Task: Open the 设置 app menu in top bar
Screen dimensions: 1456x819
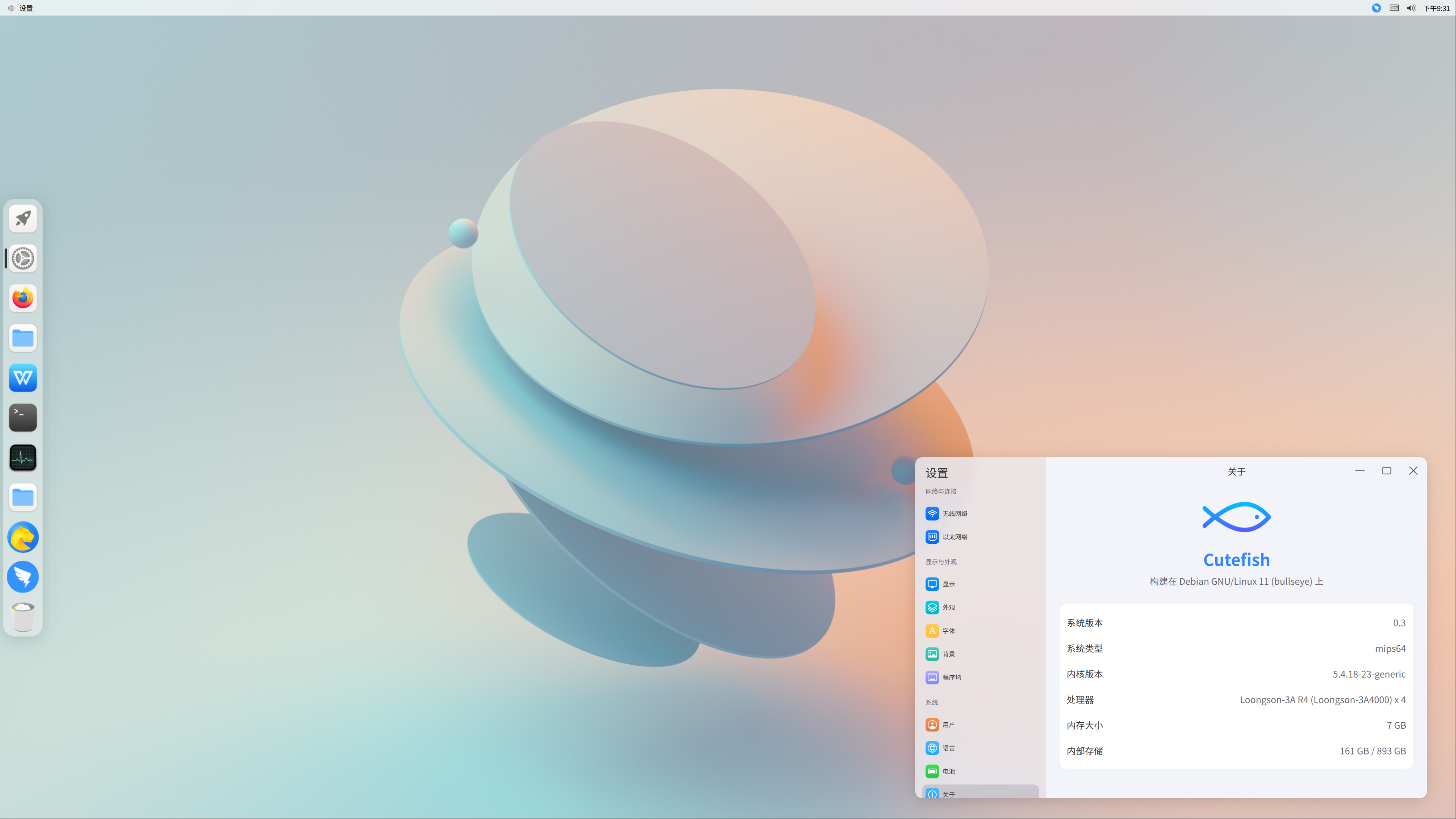Action: [x=26, y=8]
